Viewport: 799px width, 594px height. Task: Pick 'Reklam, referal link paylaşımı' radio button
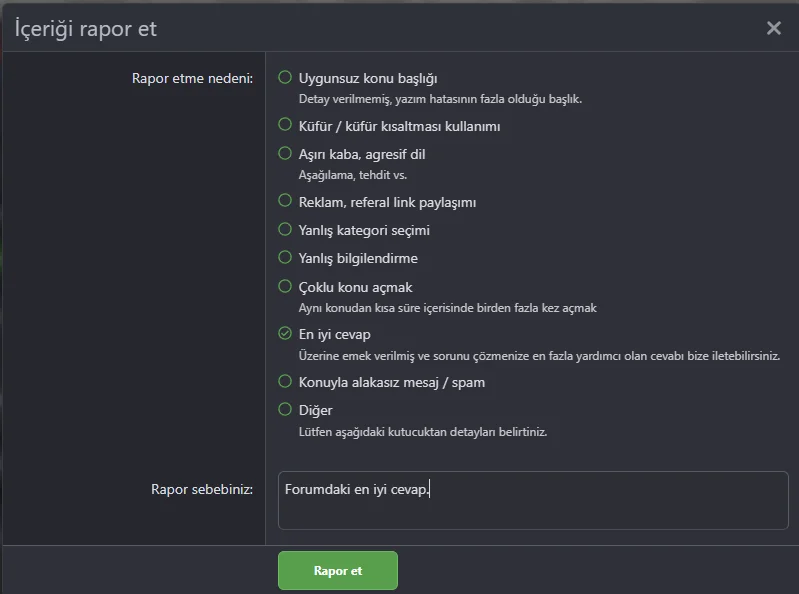pyautogui.click(x=286, y=201)
